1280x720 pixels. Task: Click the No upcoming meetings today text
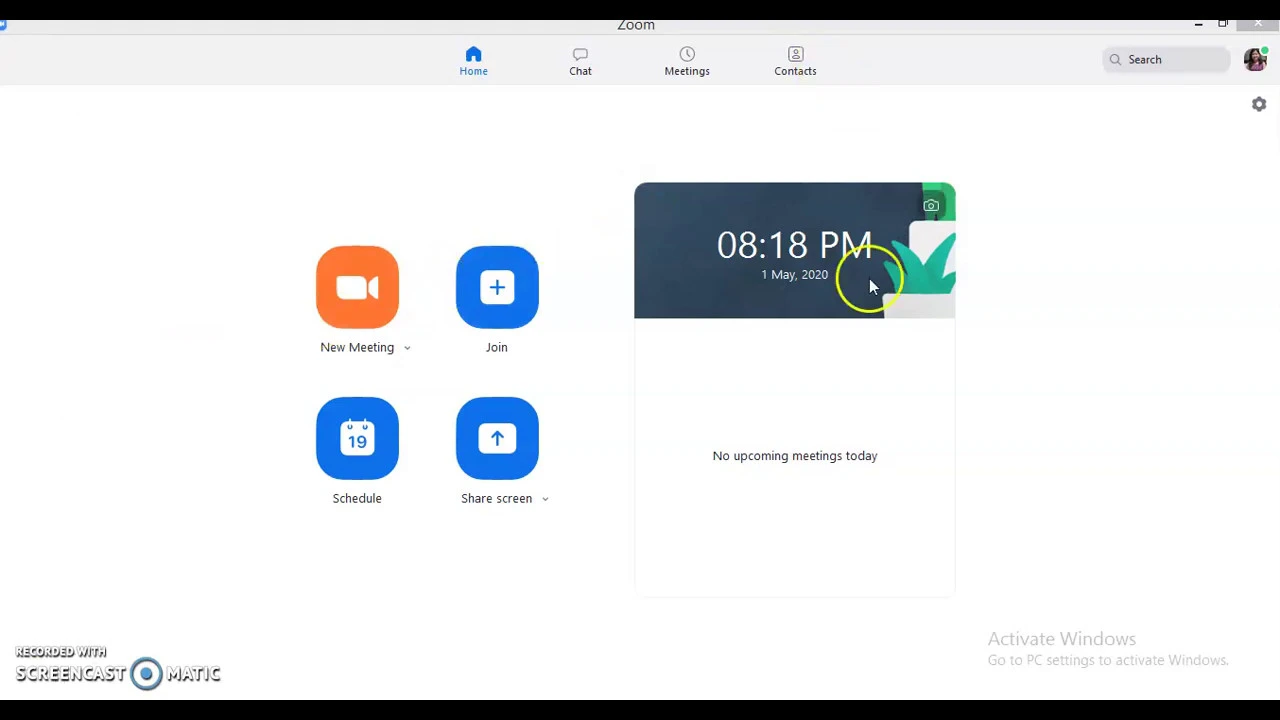pos(795,456)
